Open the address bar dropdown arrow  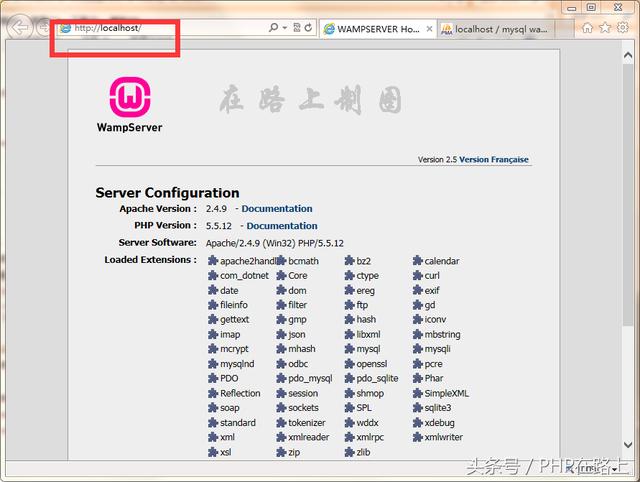(284, 28)
